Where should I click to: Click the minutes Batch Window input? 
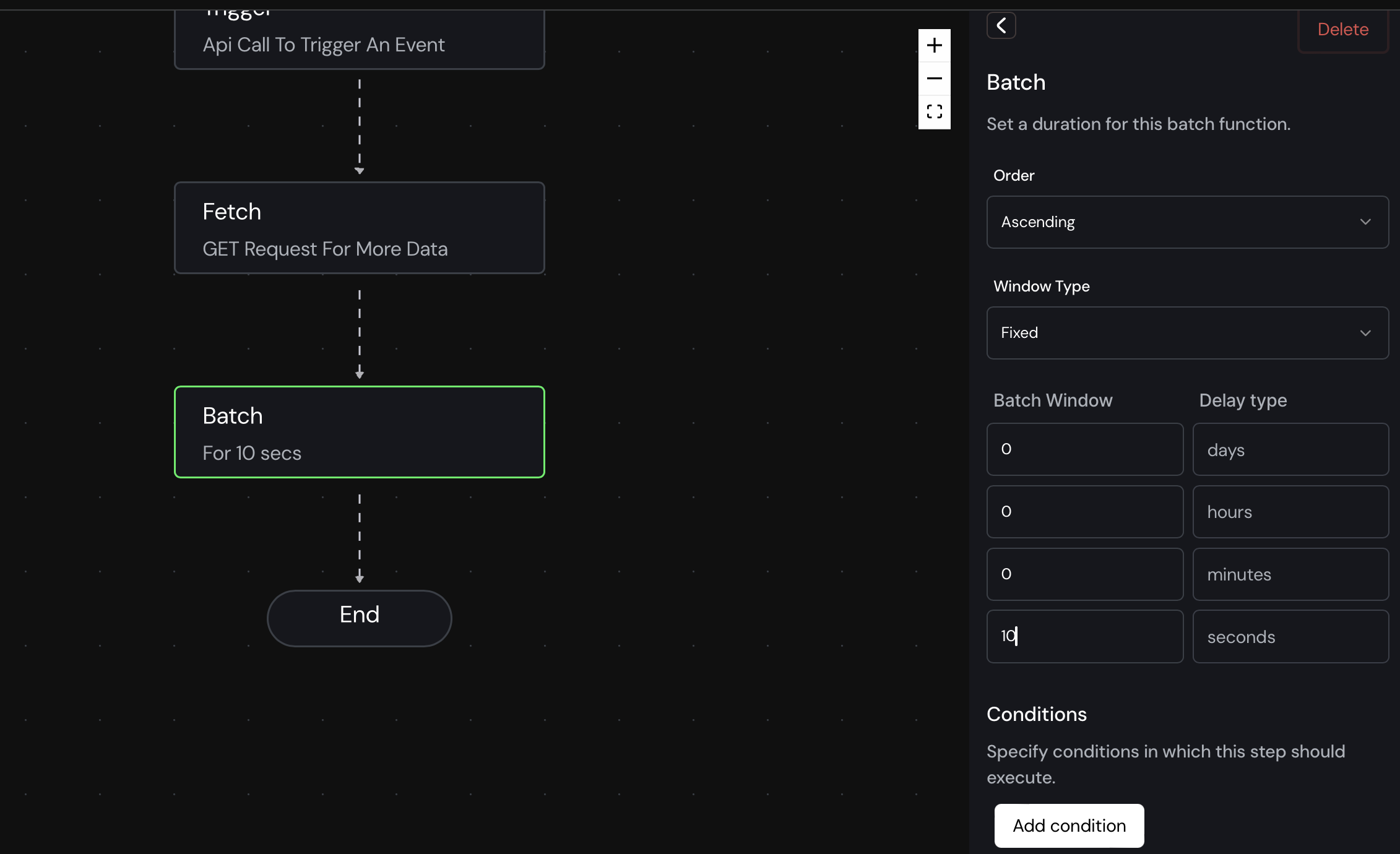coord(1084,574)
